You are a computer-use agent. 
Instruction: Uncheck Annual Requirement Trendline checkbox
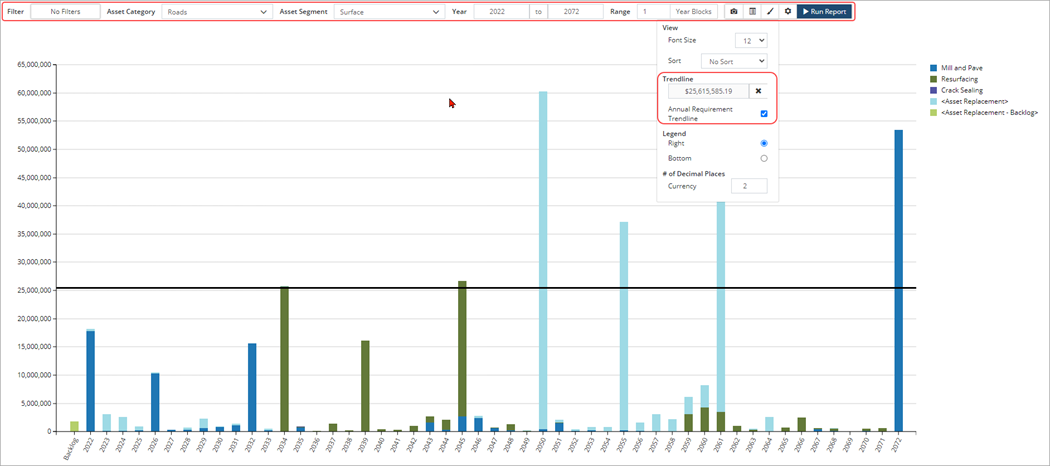tap(764, 113)
